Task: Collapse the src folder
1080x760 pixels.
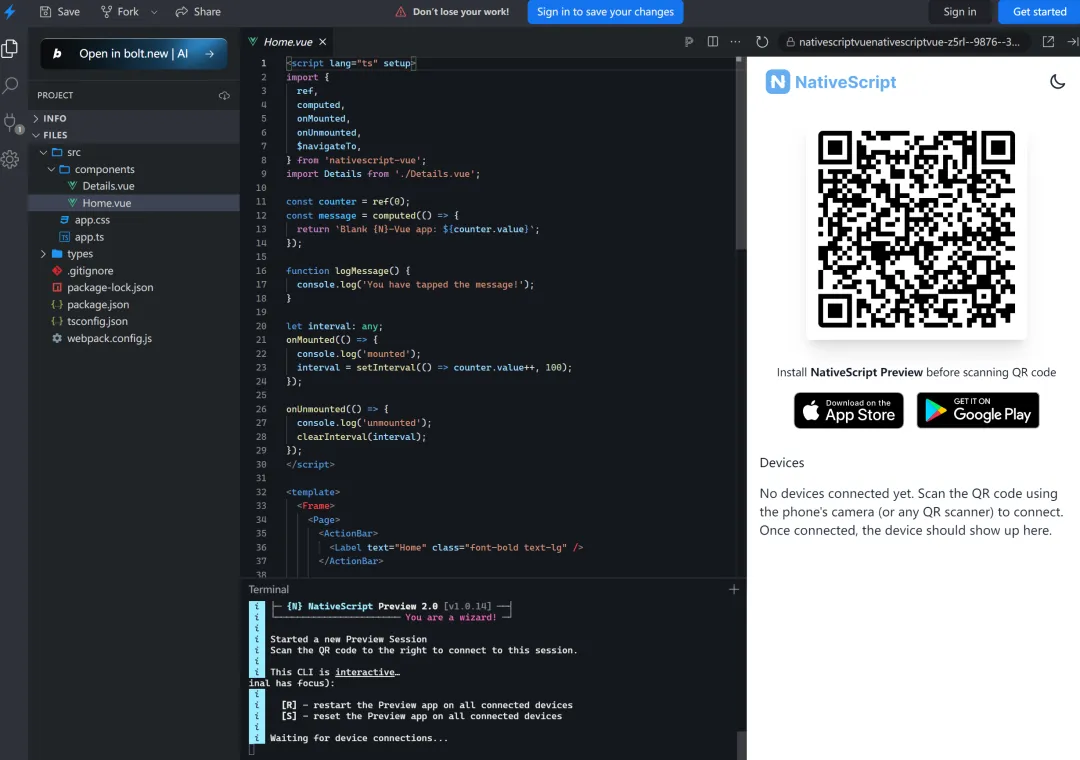Action: click(134, 152)
